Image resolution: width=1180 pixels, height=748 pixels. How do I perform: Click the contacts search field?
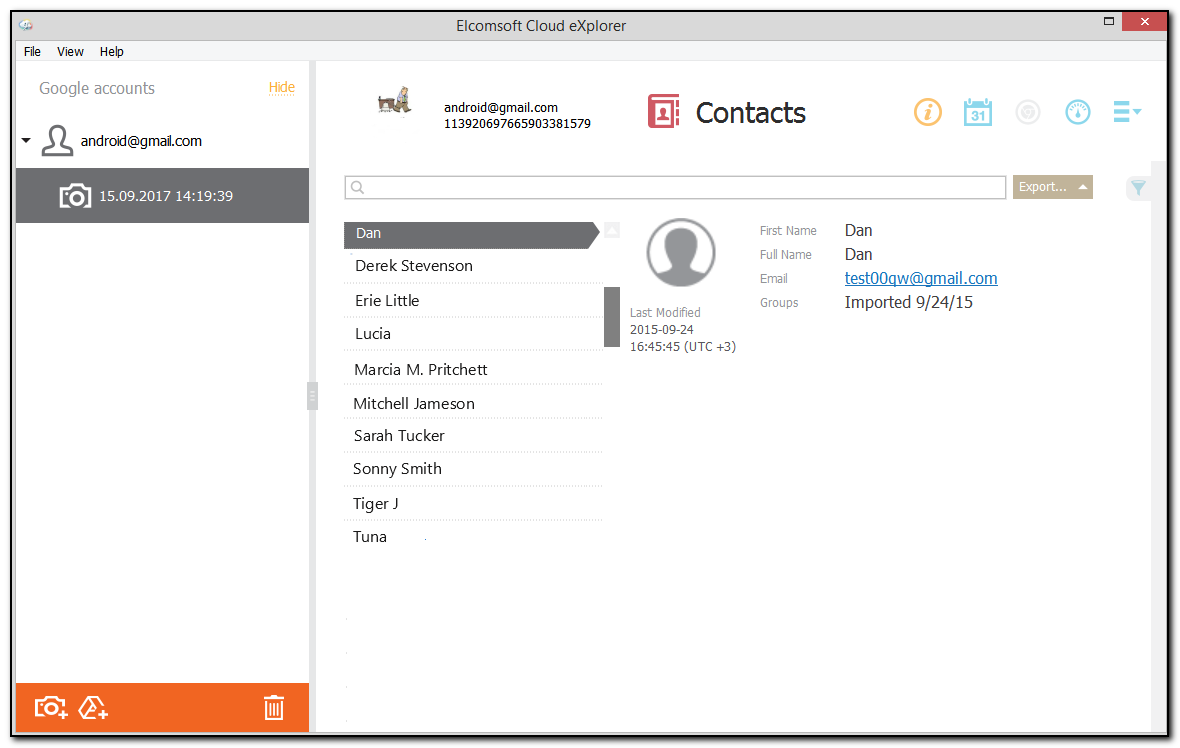[675, 187]
